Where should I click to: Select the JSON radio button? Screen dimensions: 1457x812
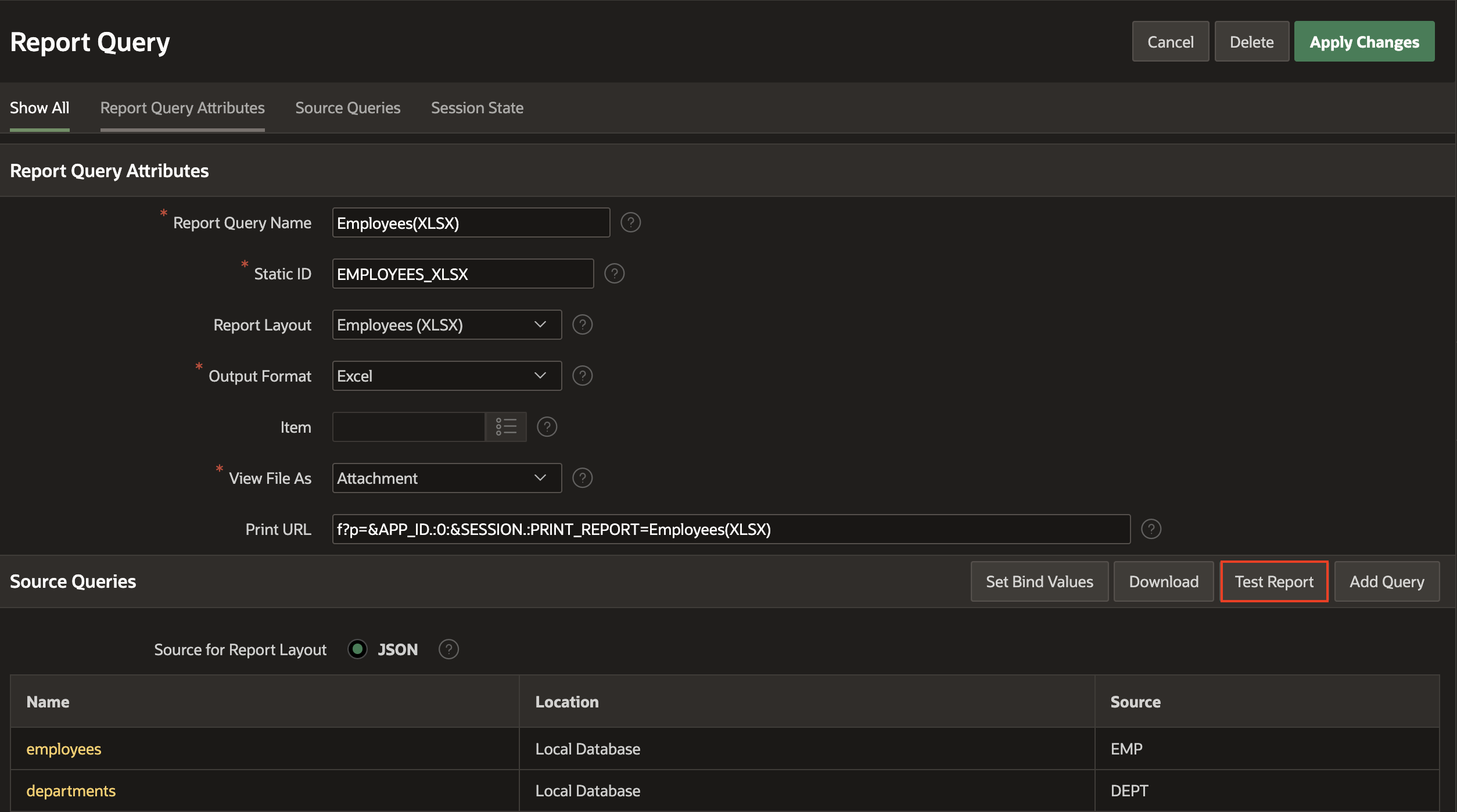coord(357,649)
